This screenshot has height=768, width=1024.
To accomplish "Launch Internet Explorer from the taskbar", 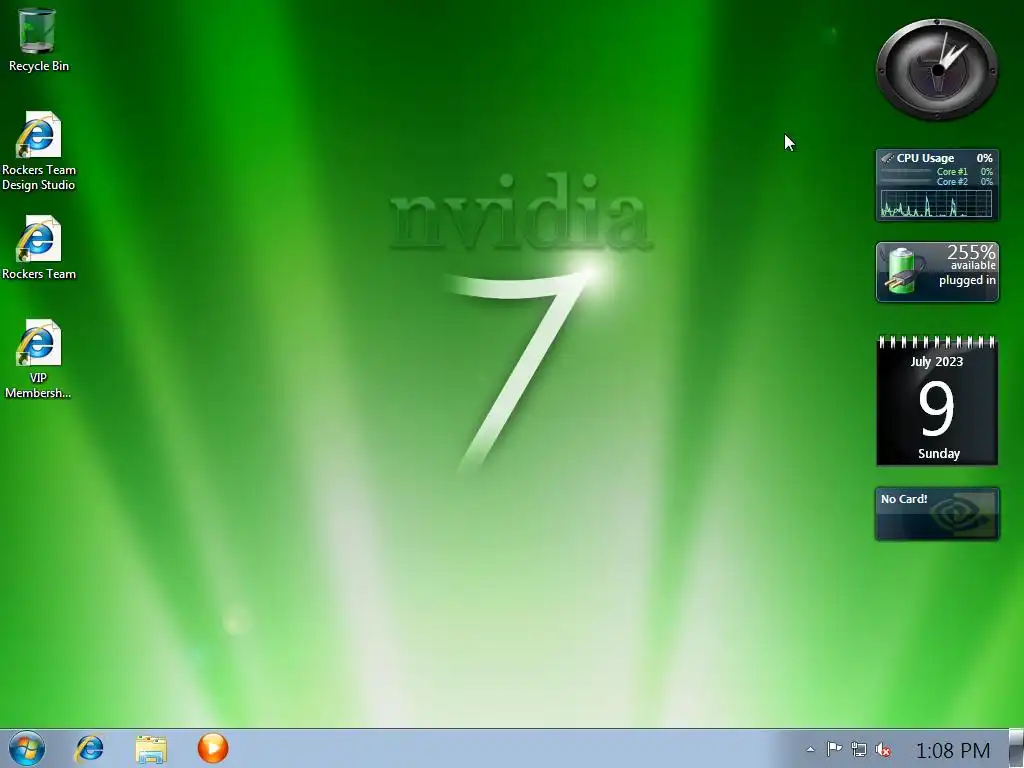I will point(89,748).
